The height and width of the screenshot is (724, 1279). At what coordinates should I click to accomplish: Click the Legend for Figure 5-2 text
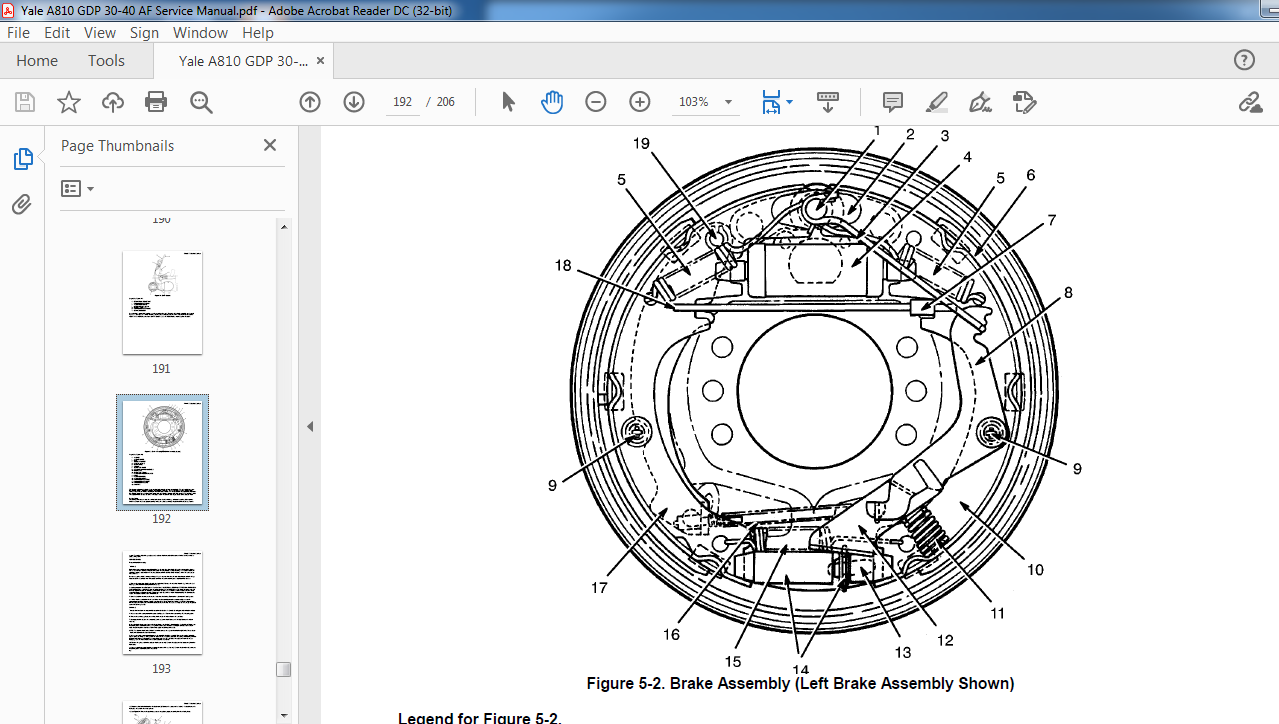pos(480,717)
